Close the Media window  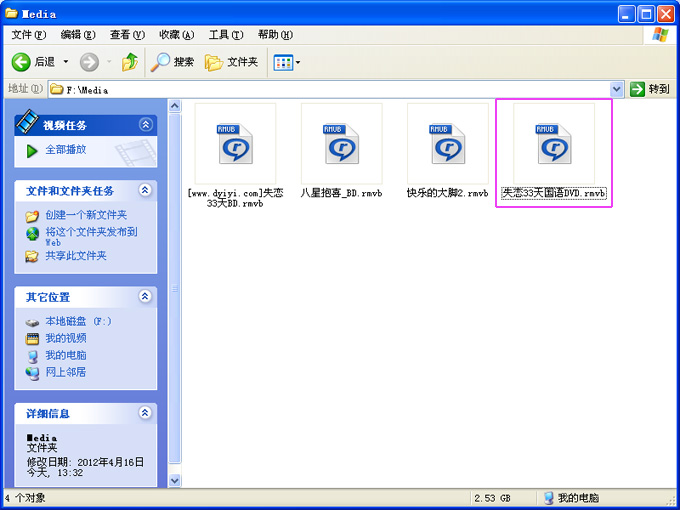tap(666, 15)
